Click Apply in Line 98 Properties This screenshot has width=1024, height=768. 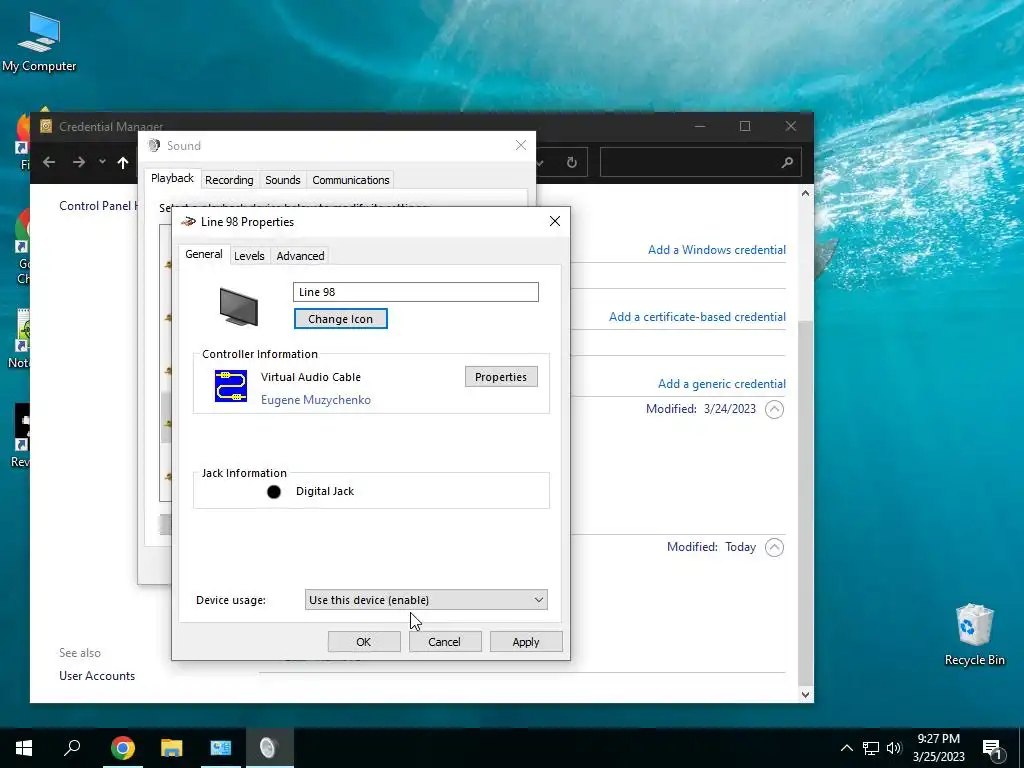click(x=526, y=642)
